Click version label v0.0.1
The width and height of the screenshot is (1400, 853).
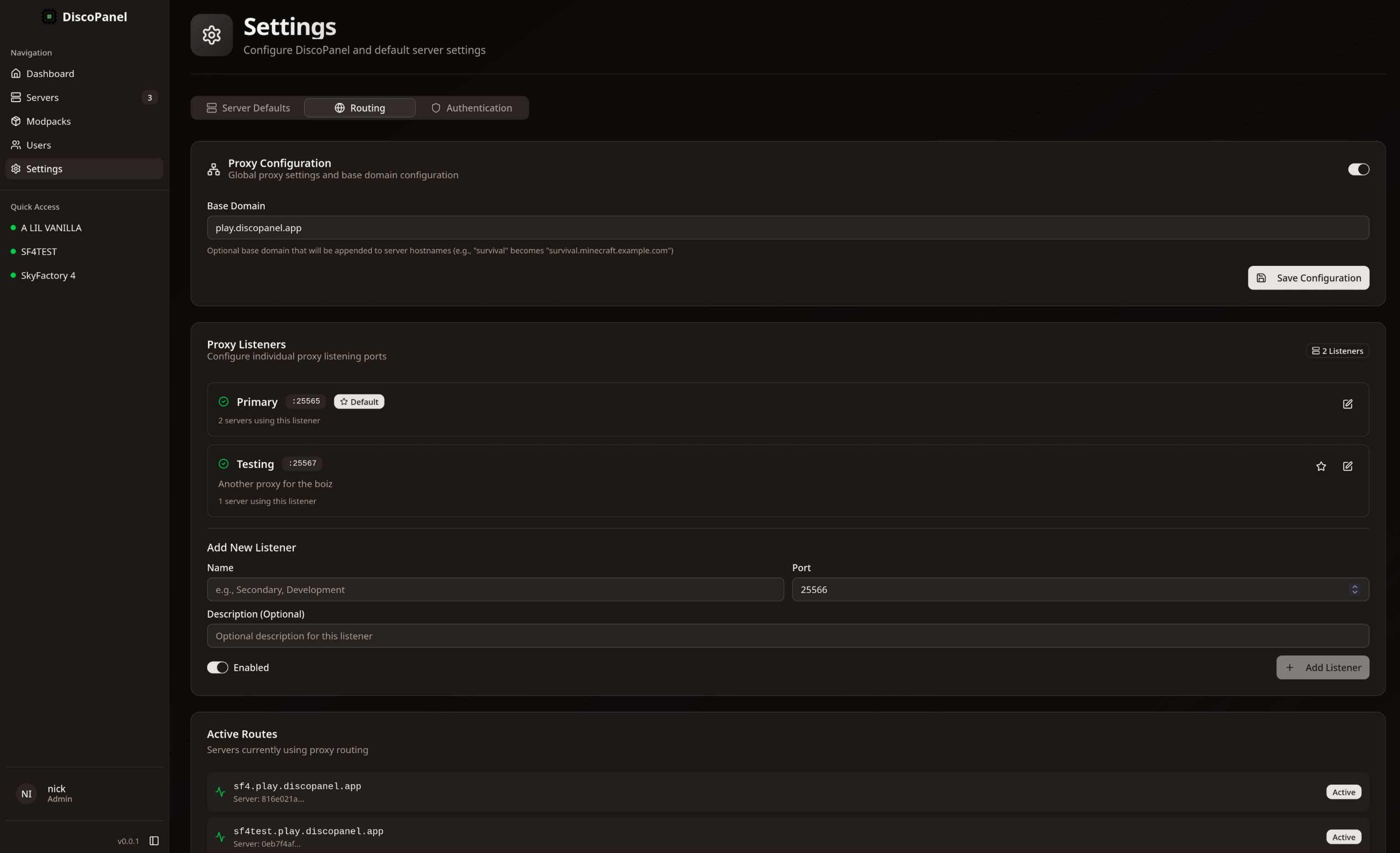tap(128, 841)
